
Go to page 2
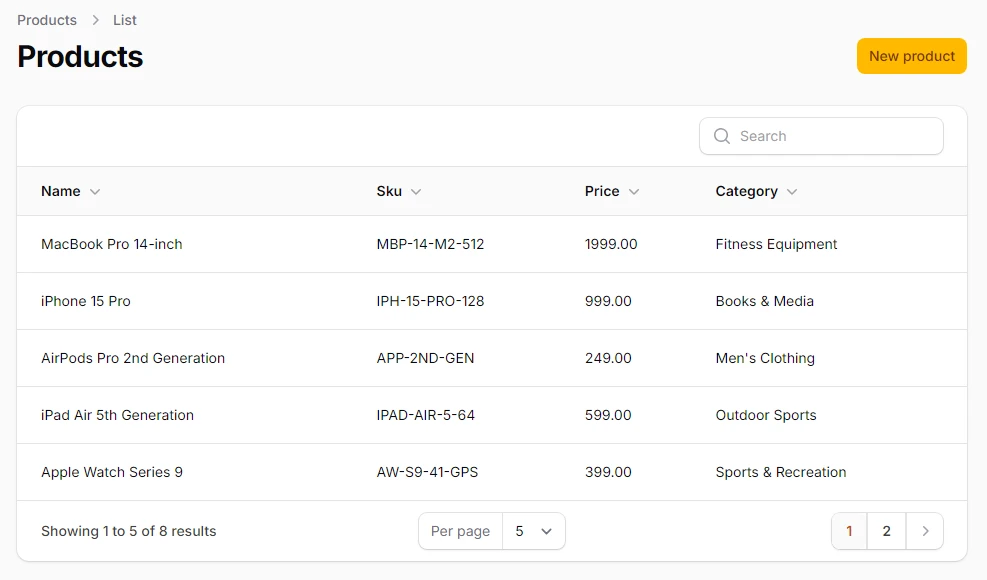point(886,532)
